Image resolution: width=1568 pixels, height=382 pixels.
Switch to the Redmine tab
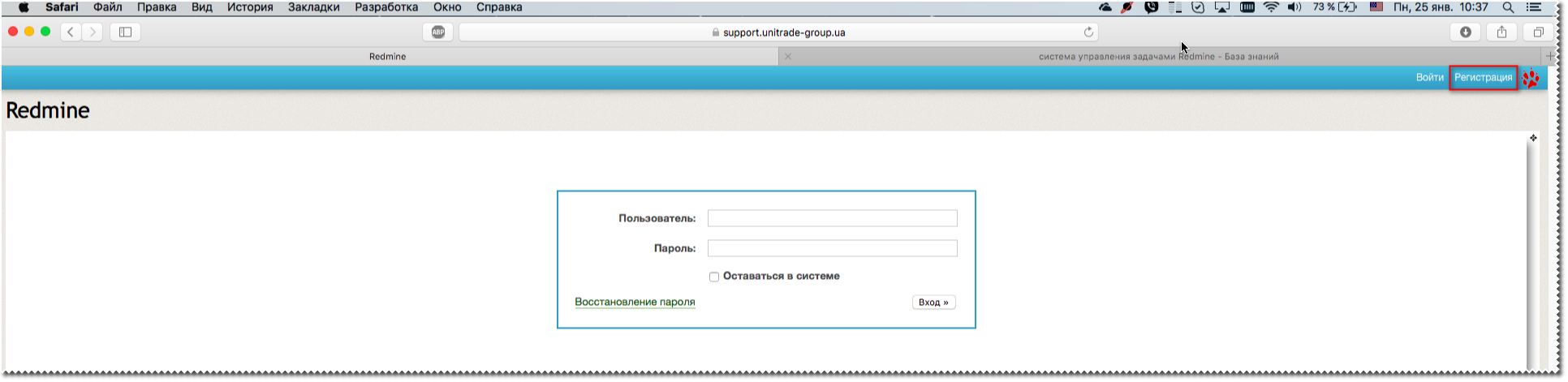[x=388, y=57]
